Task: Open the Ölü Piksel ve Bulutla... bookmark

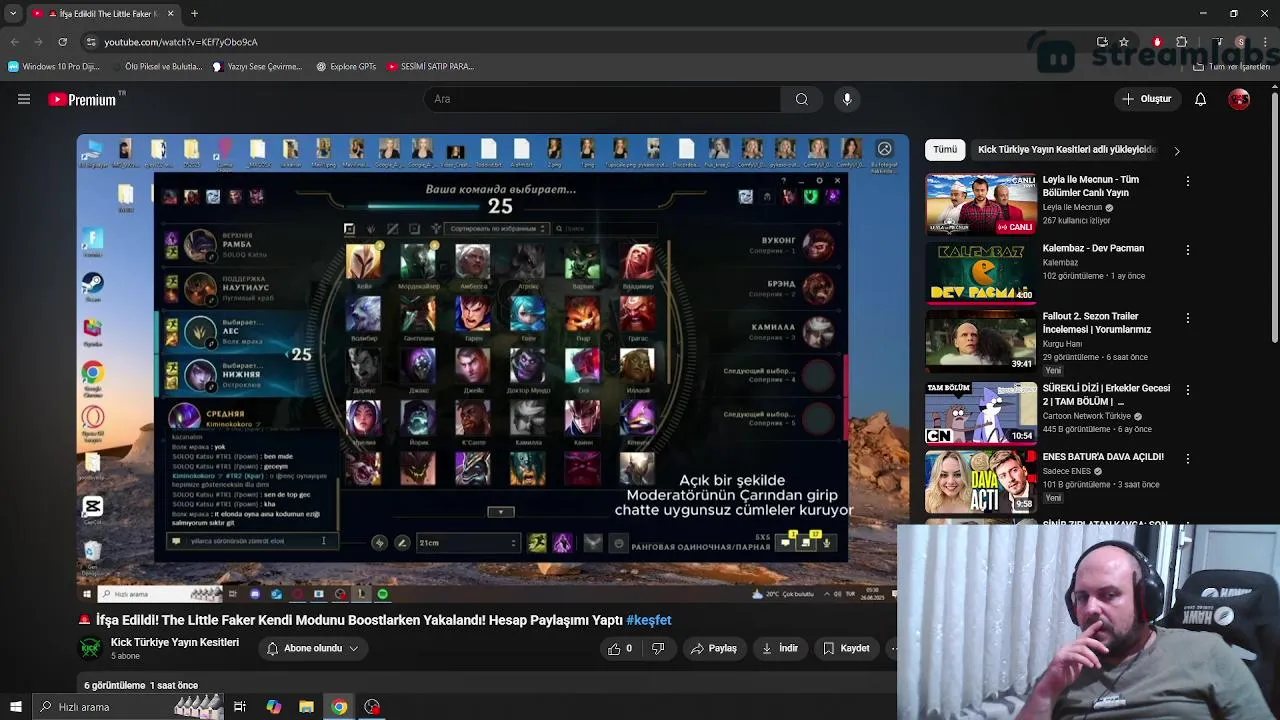Action: coord(156,67)
